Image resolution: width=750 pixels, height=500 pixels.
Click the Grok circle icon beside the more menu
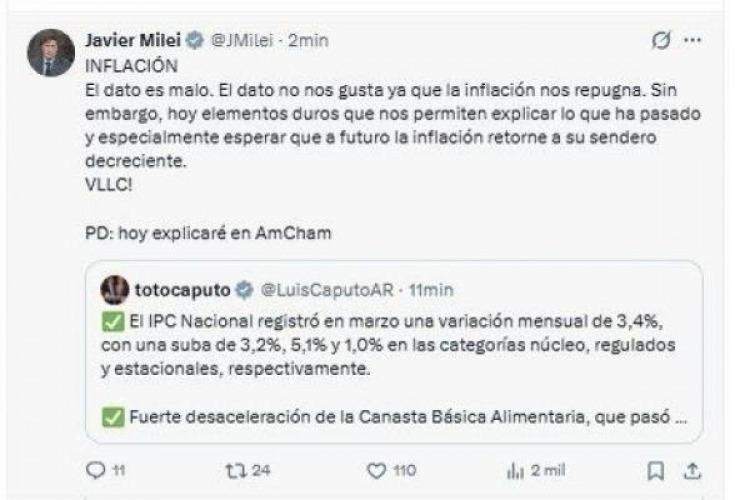pyautogui.click(x=659, y=41)
